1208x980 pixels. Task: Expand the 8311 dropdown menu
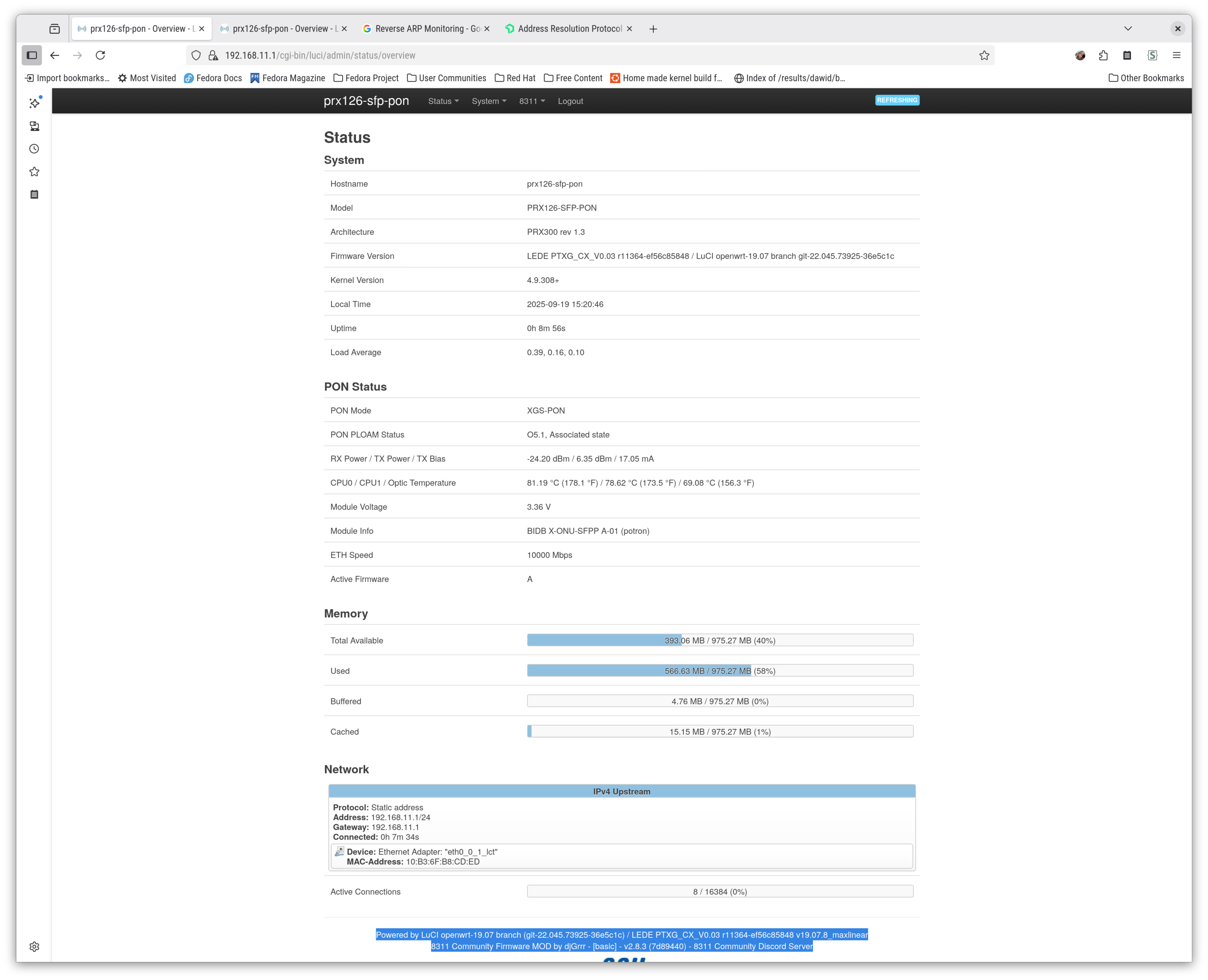point(532,101)
